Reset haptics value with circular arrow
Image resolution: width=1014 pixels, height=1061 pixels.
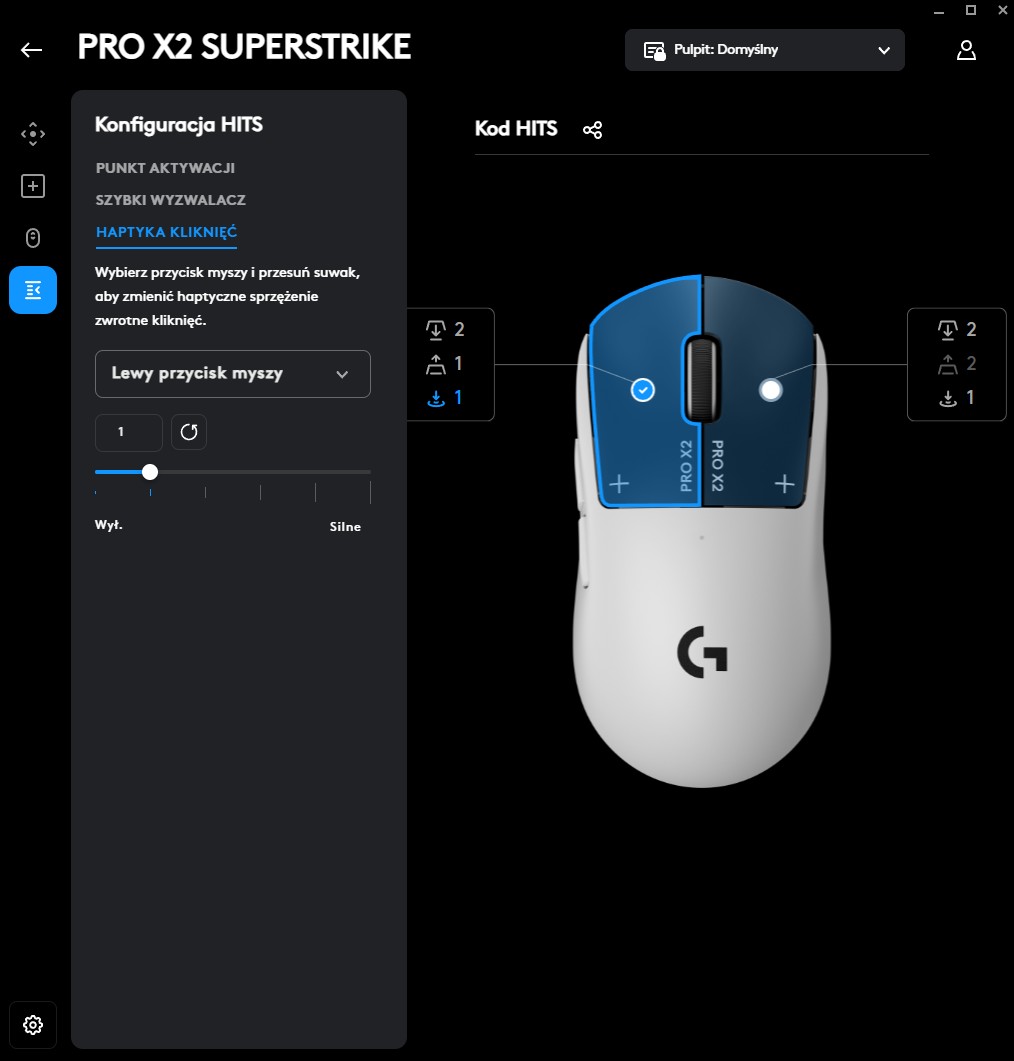tap(189, 432)
